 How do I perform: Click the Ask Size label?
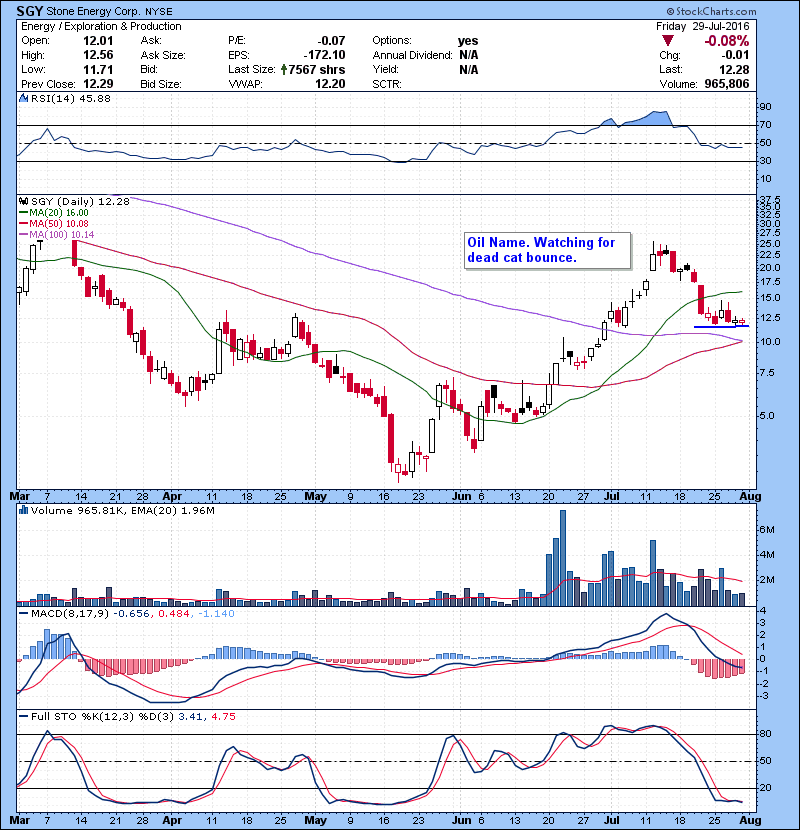point(163,55)
